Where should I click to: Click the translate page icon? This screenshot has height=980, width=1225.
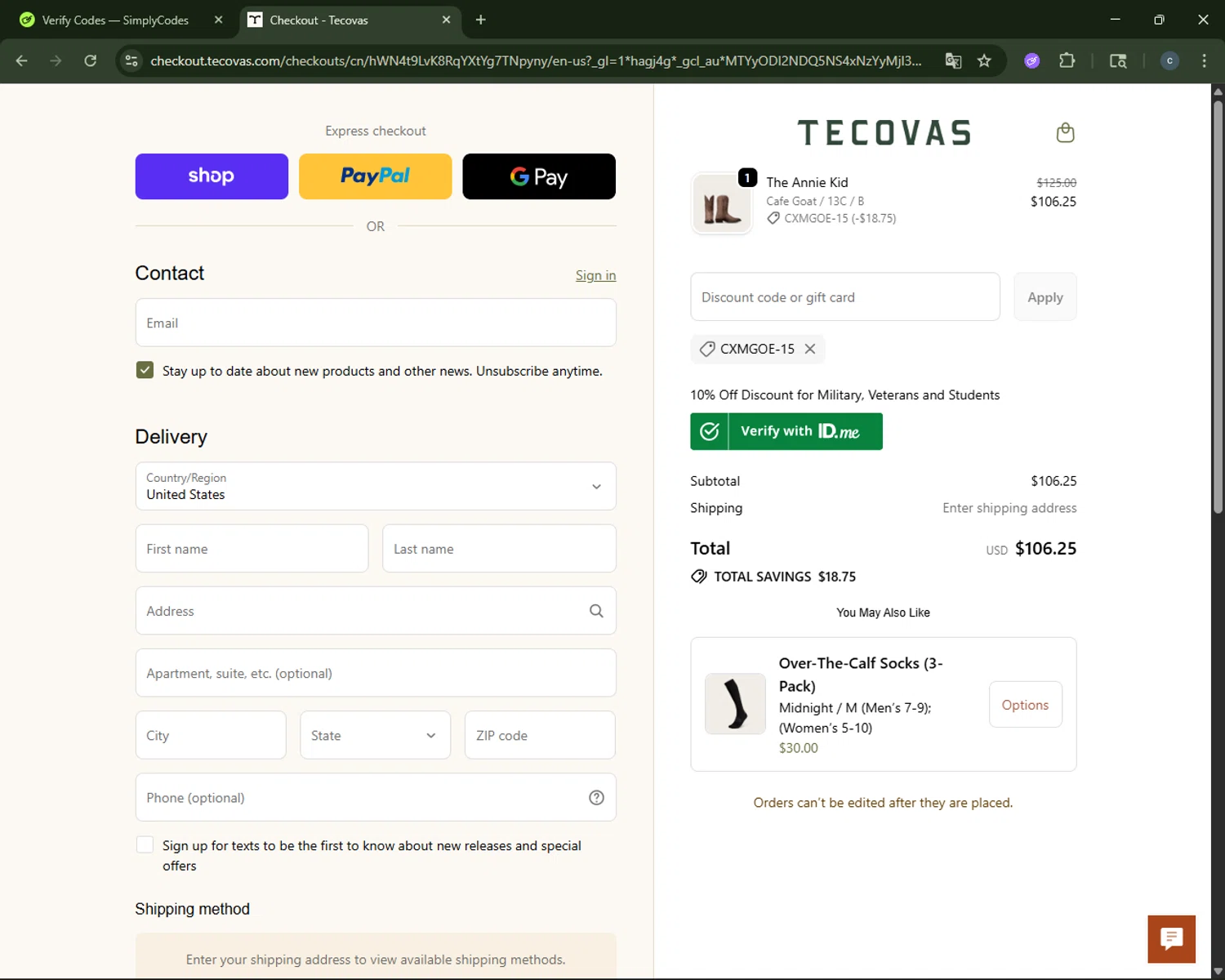tap(953, 60)
